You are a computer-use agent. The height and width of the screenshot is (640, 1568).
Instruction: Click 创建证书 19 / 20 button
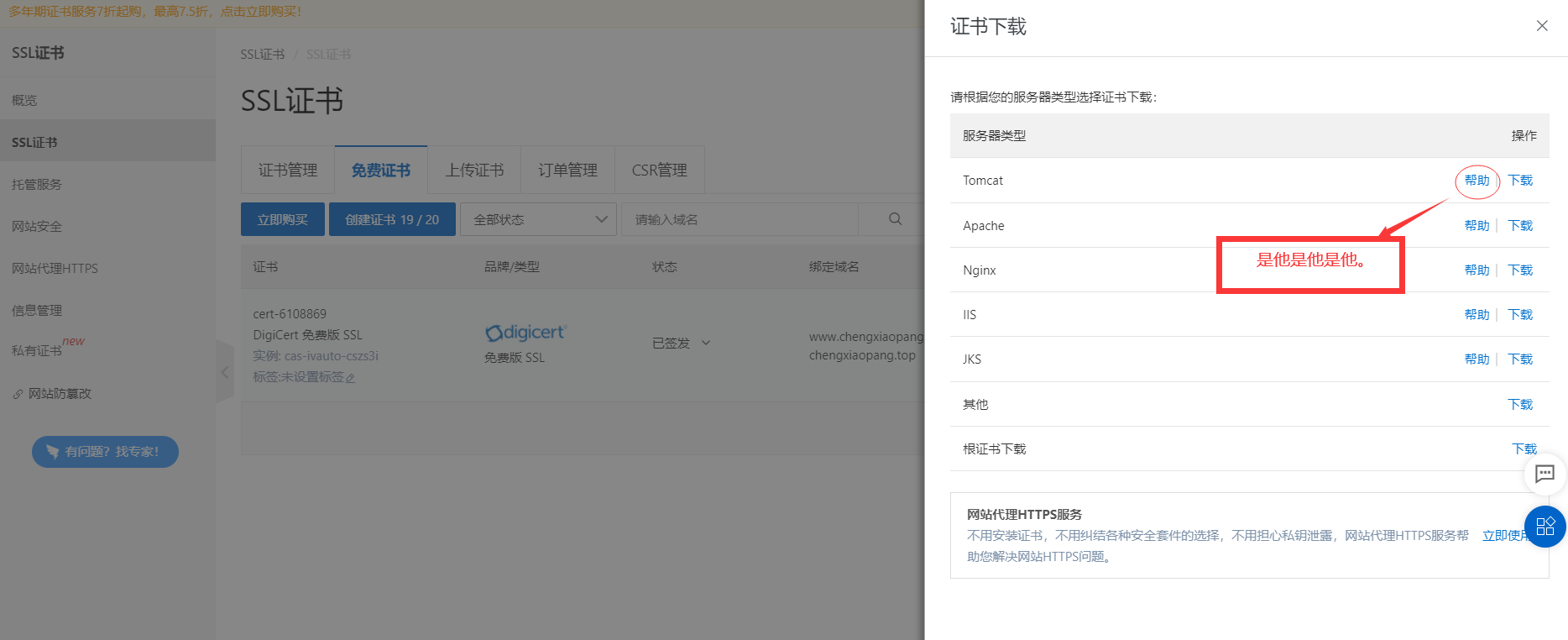coord(392,219)
